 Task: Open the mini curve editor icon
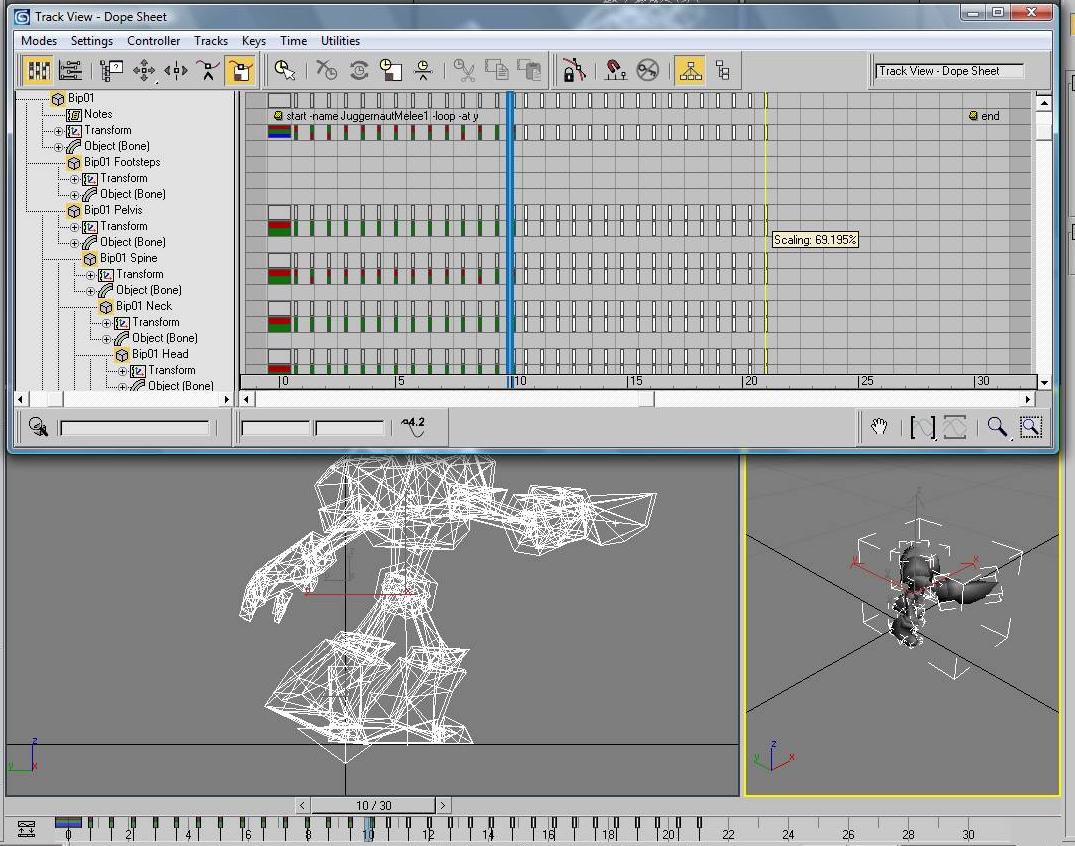[26, 829]
